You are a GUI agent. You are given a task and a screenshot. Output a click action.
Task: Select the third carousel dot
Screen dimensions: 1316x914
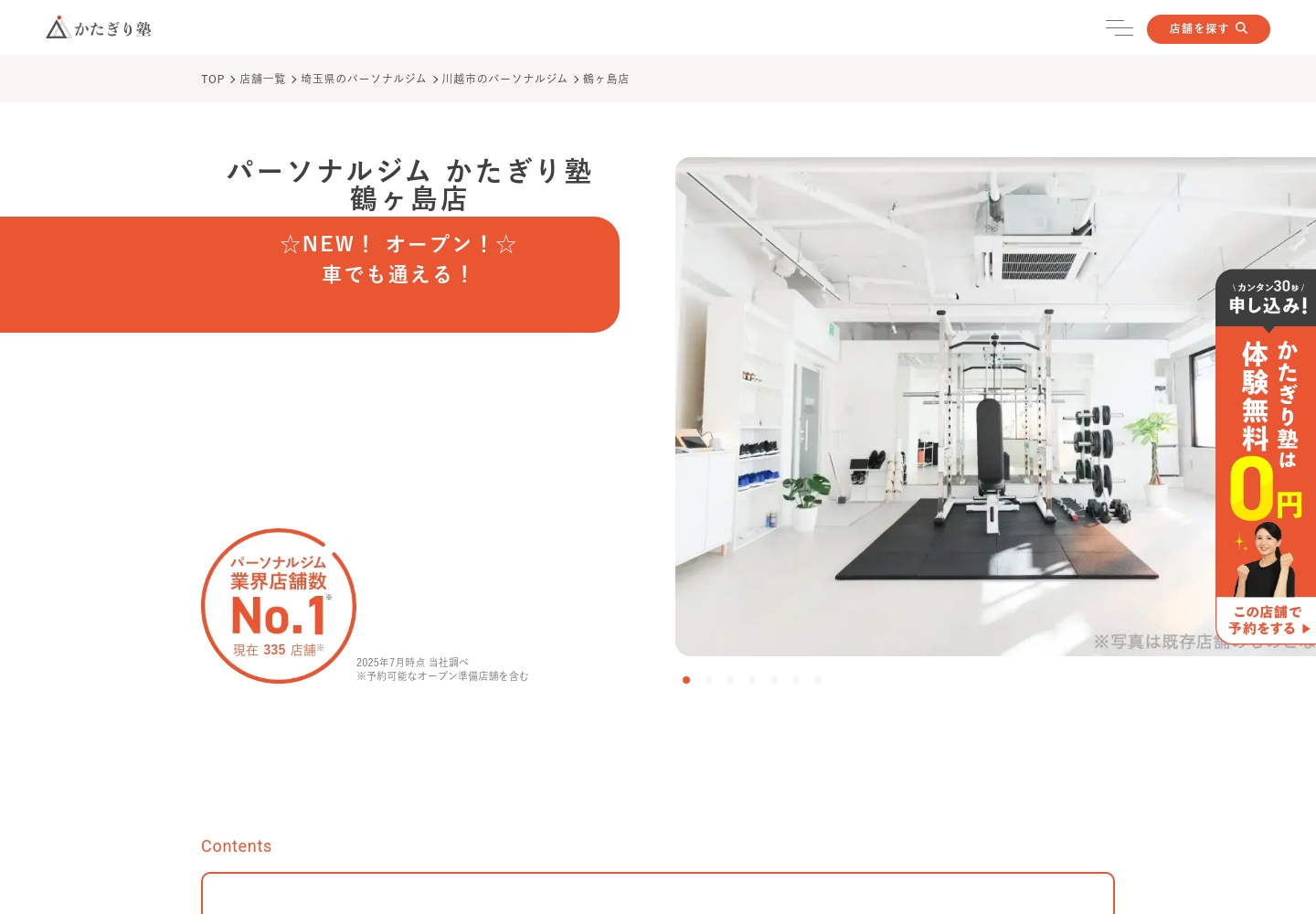click(x=730, y=680)
